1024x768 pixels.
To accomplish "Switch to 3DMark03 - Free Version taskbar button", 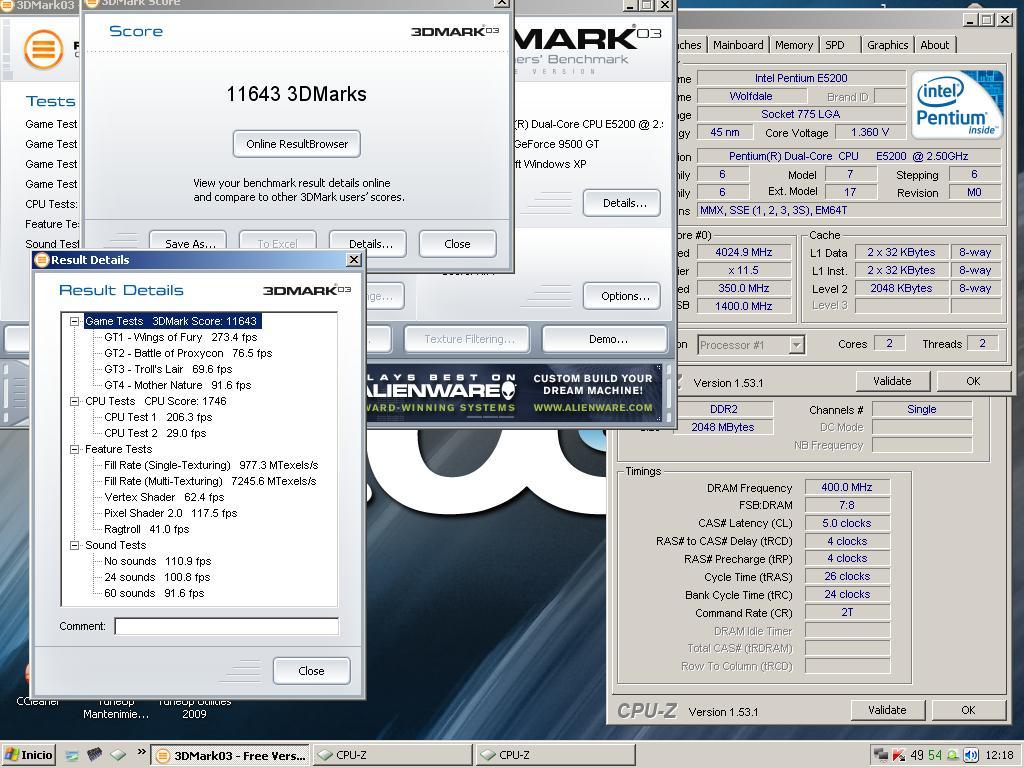I will (230, 755).
